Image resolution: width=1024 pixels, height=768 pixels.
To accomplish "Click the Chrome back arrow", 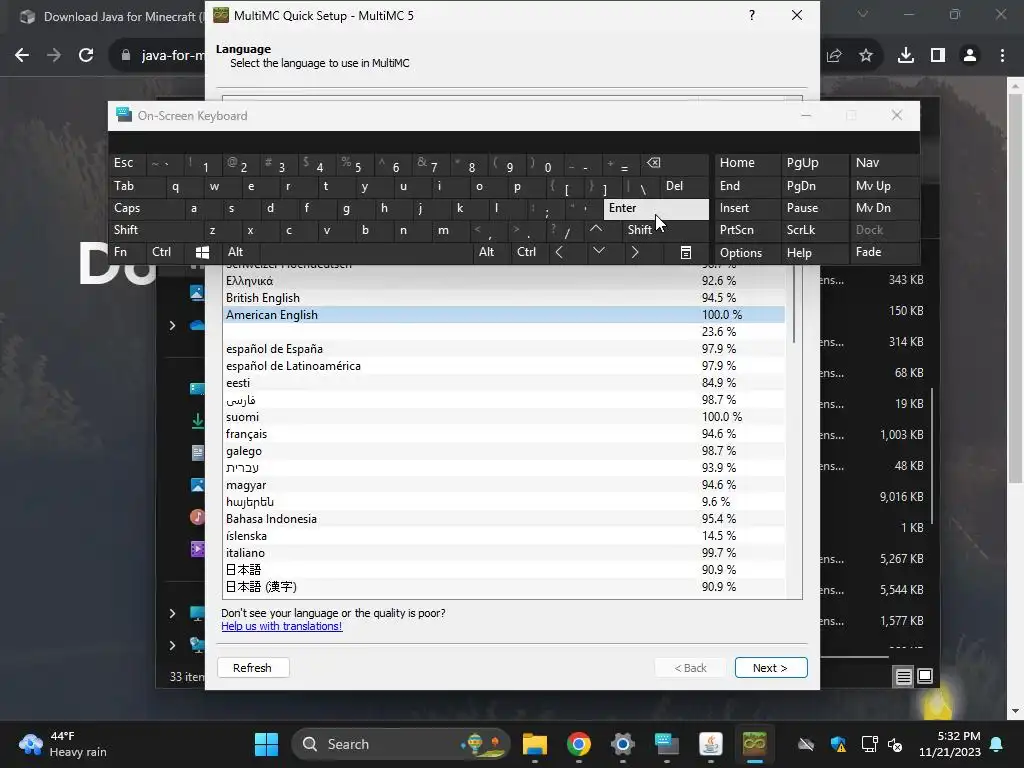I will pos(22,56).
